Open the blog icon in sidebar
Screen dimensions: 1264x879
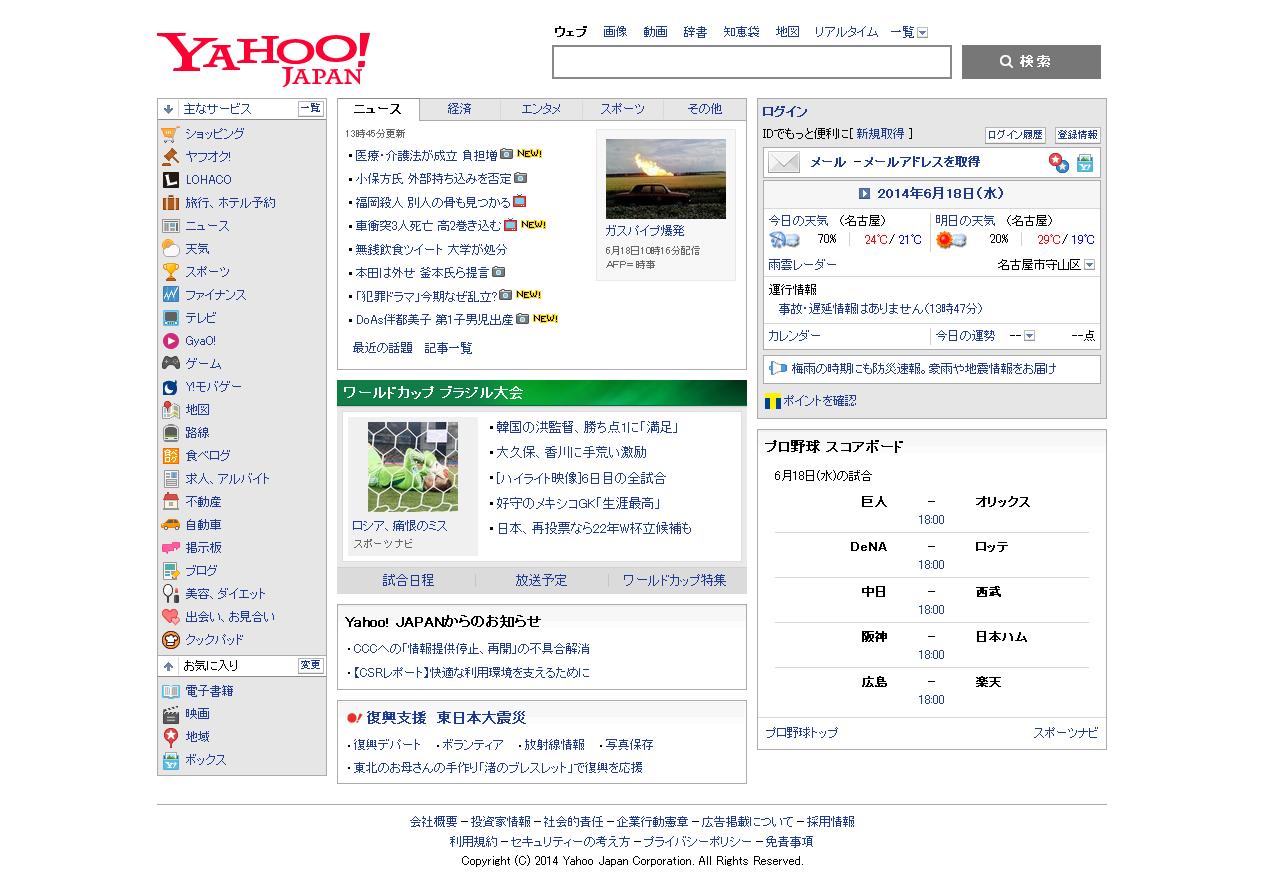170,571
